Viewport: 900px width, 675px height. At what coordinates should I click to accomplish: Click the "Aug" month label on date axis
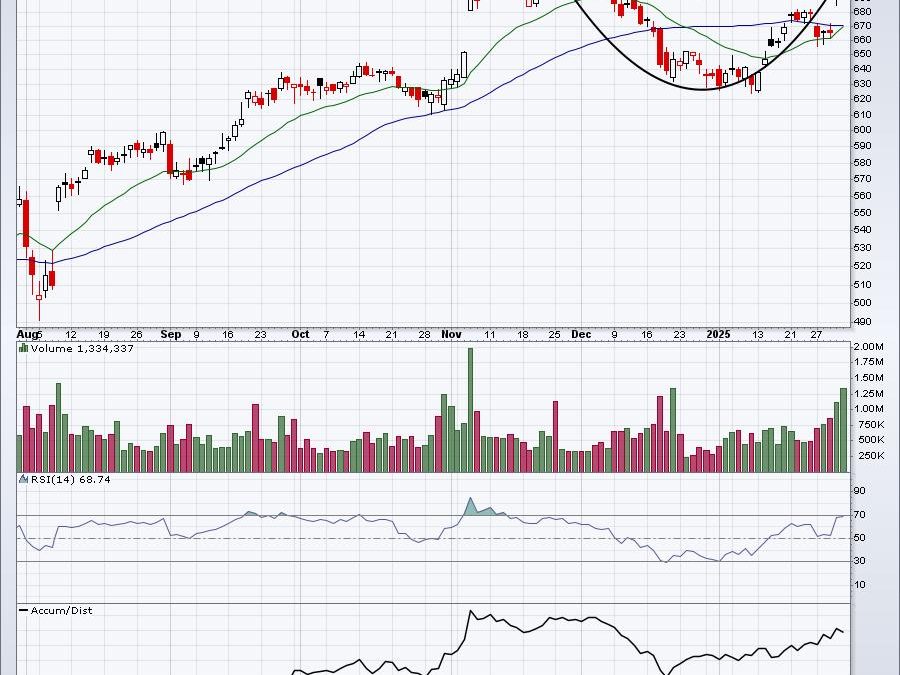point(26,334)
